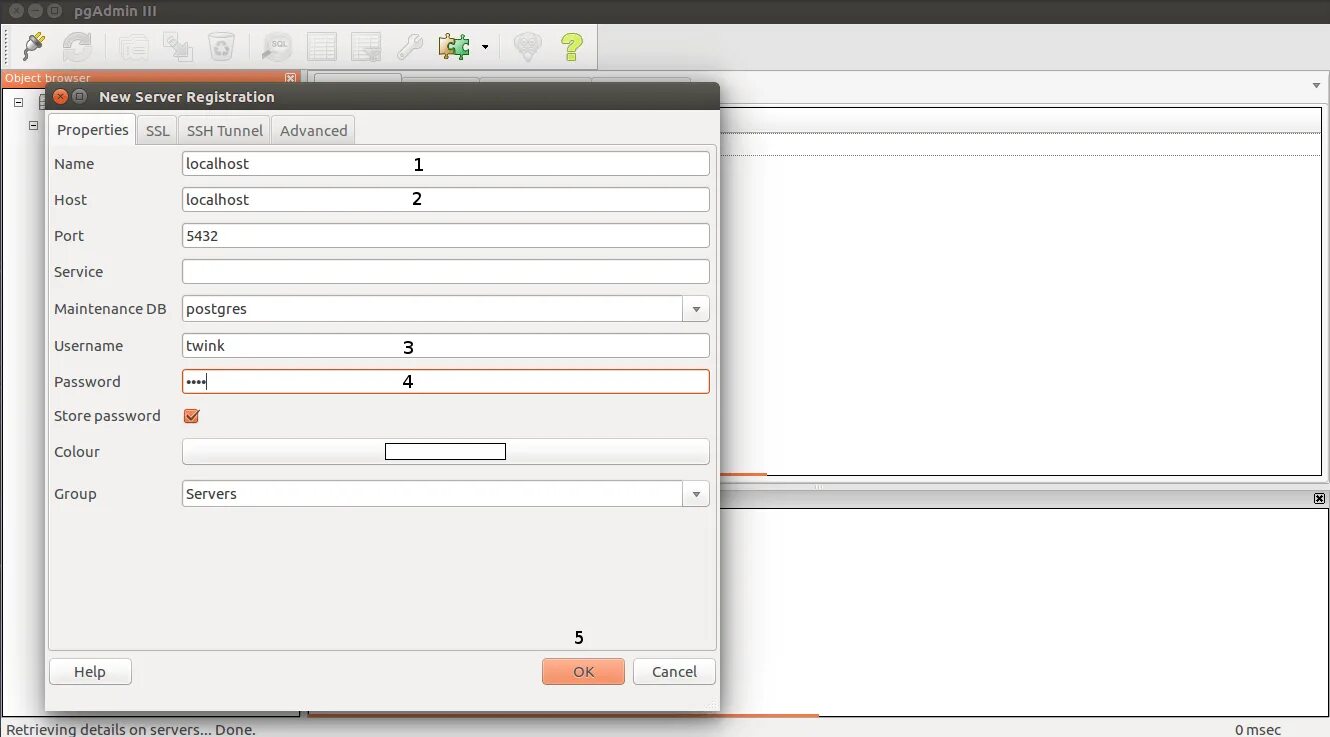Image resolution: width=1330 pixels, height=737 pixels.
Task: Switch to the SSL tab
Action: (x=158, y=130)
